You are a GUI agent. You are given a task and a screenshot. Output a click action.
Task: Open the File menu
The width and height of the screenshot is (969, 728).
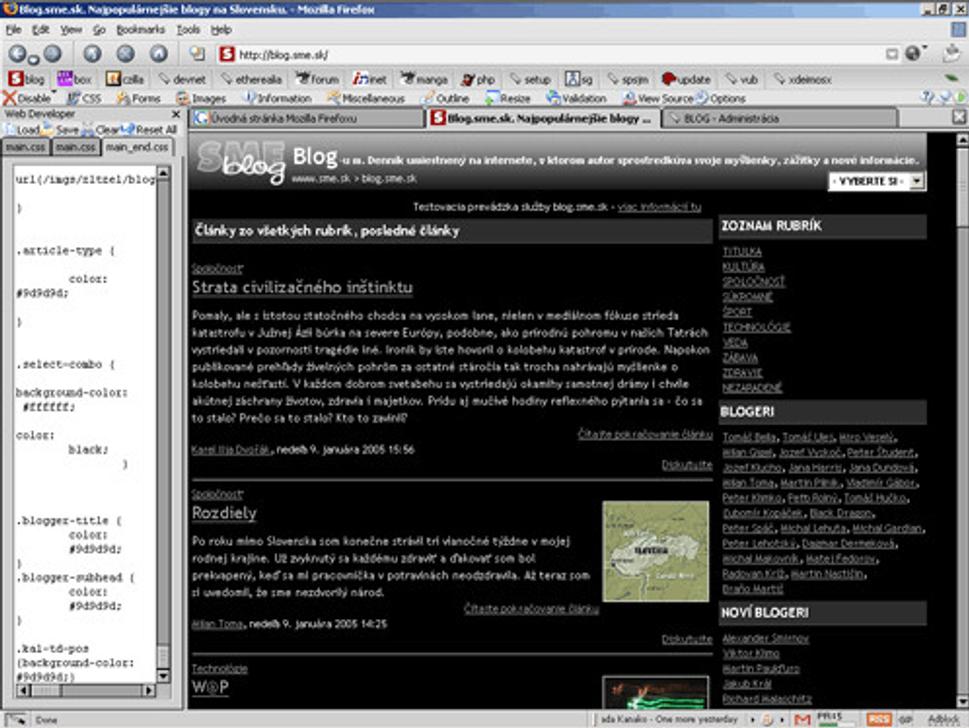pos(14,30)
